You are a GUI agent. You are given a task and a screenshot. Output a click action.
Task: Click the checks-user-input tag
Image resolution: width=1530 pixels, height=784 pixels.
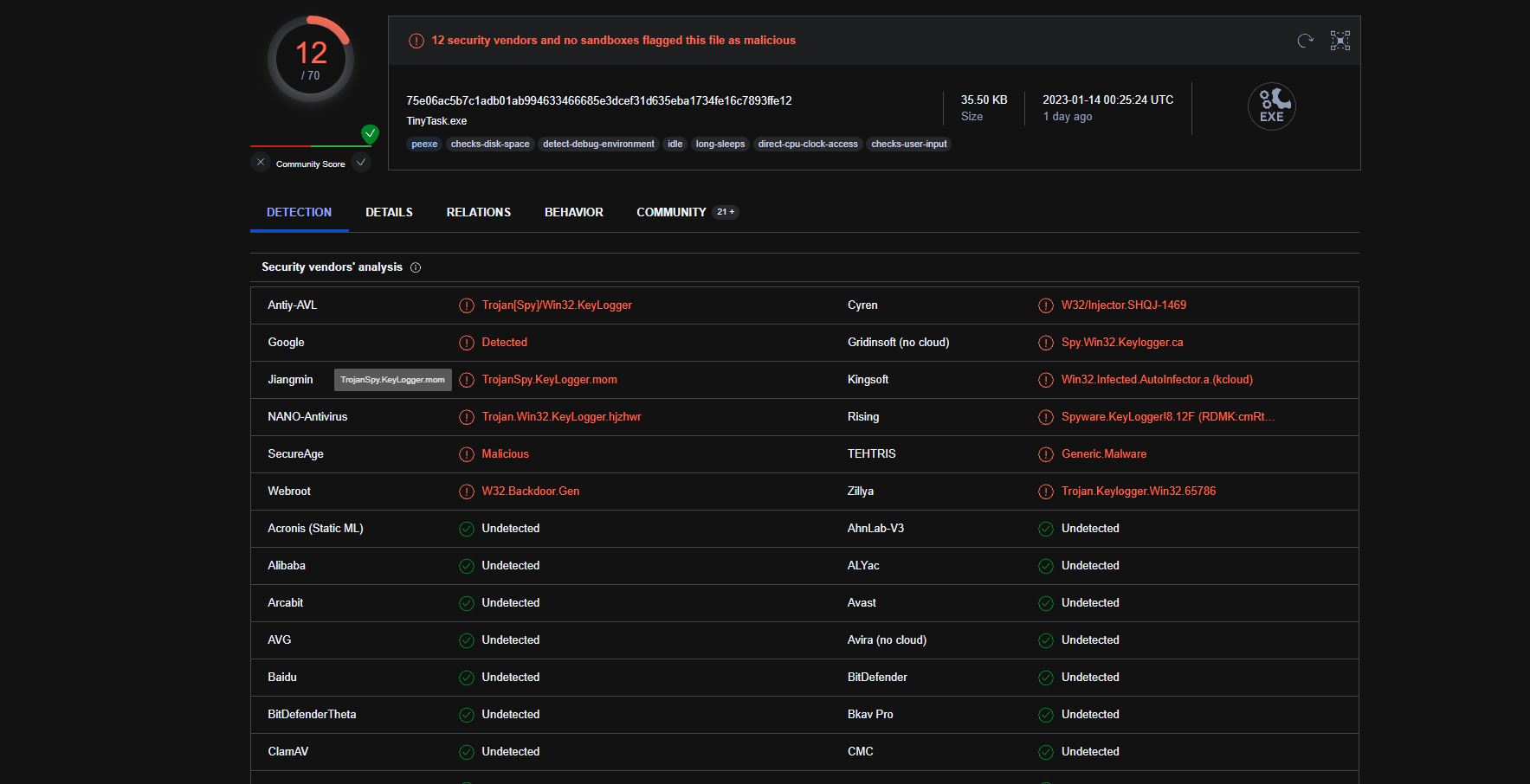(x=909, y=145)
